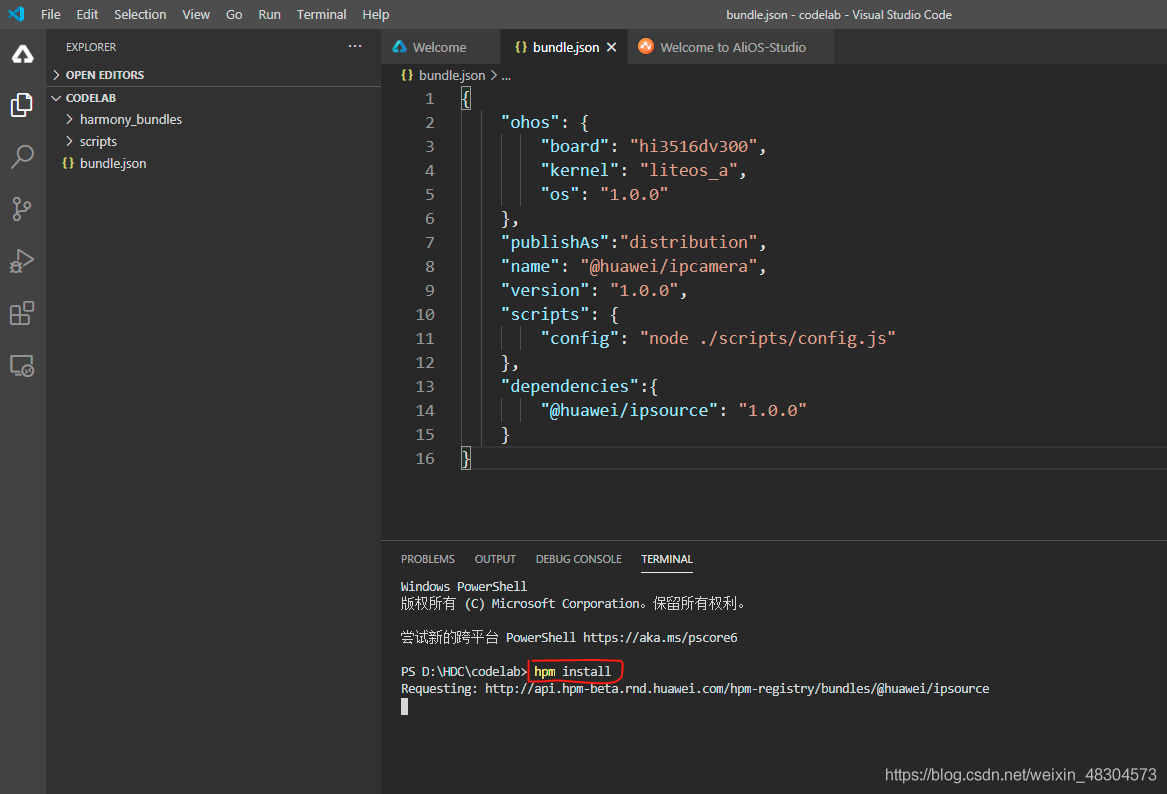Viewport: 1167px width, 794px height.
Task: Click the PS D:\HDC\codelab prompt text
Action: [464, 671]
